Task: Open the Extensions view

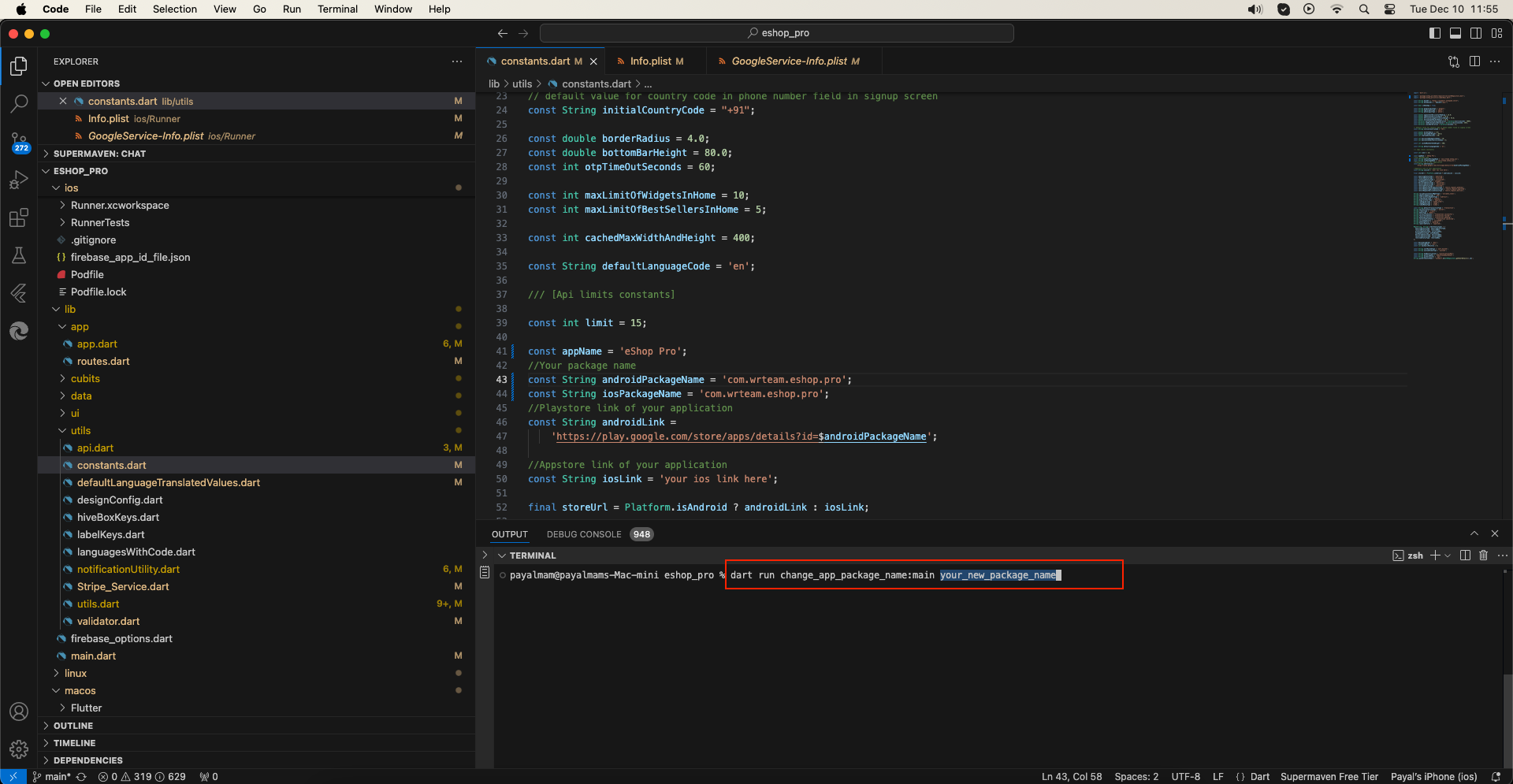Action: [19, 217]
